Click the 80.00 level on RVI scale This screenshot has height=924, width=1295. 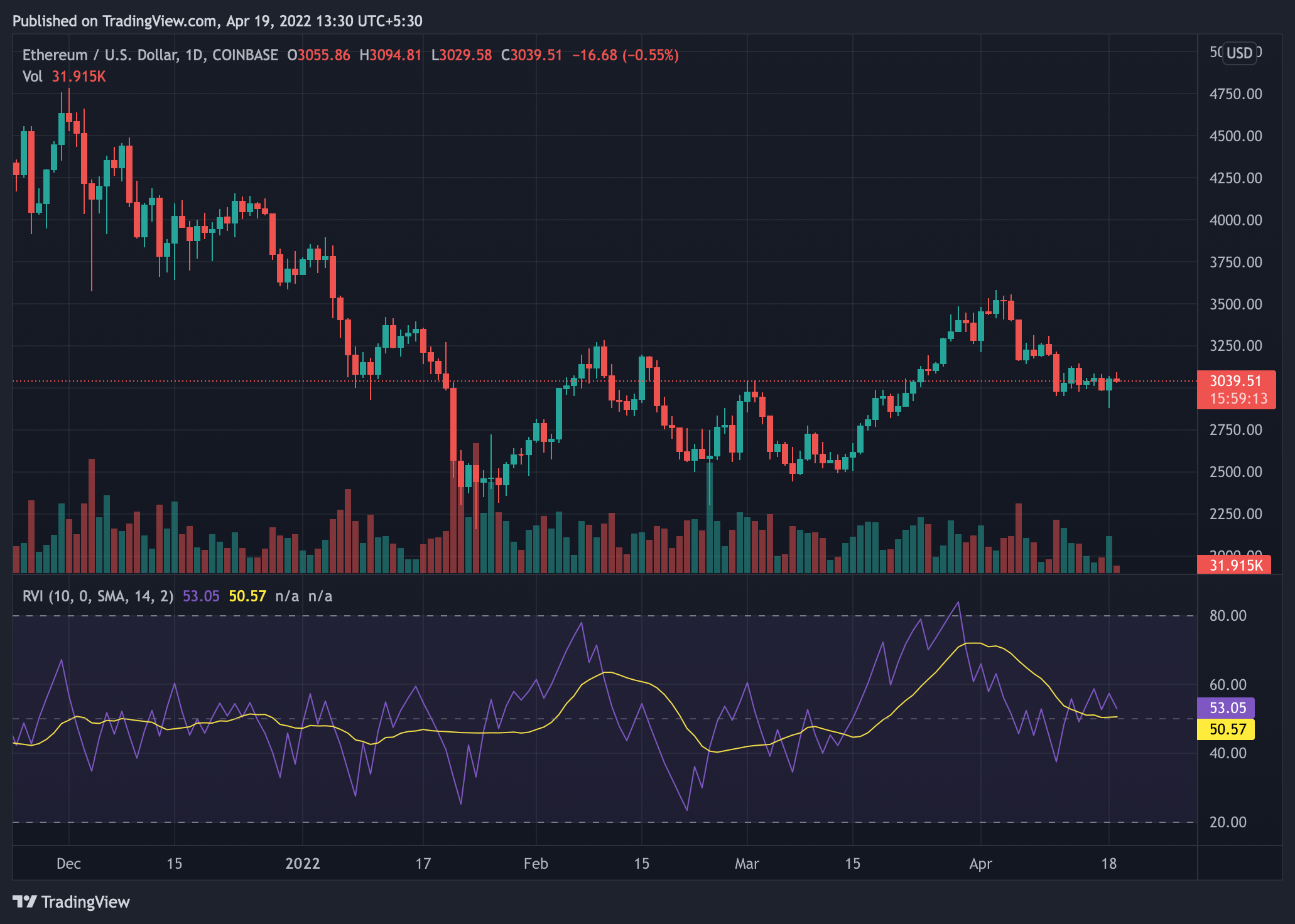[x=1228, y=616]
